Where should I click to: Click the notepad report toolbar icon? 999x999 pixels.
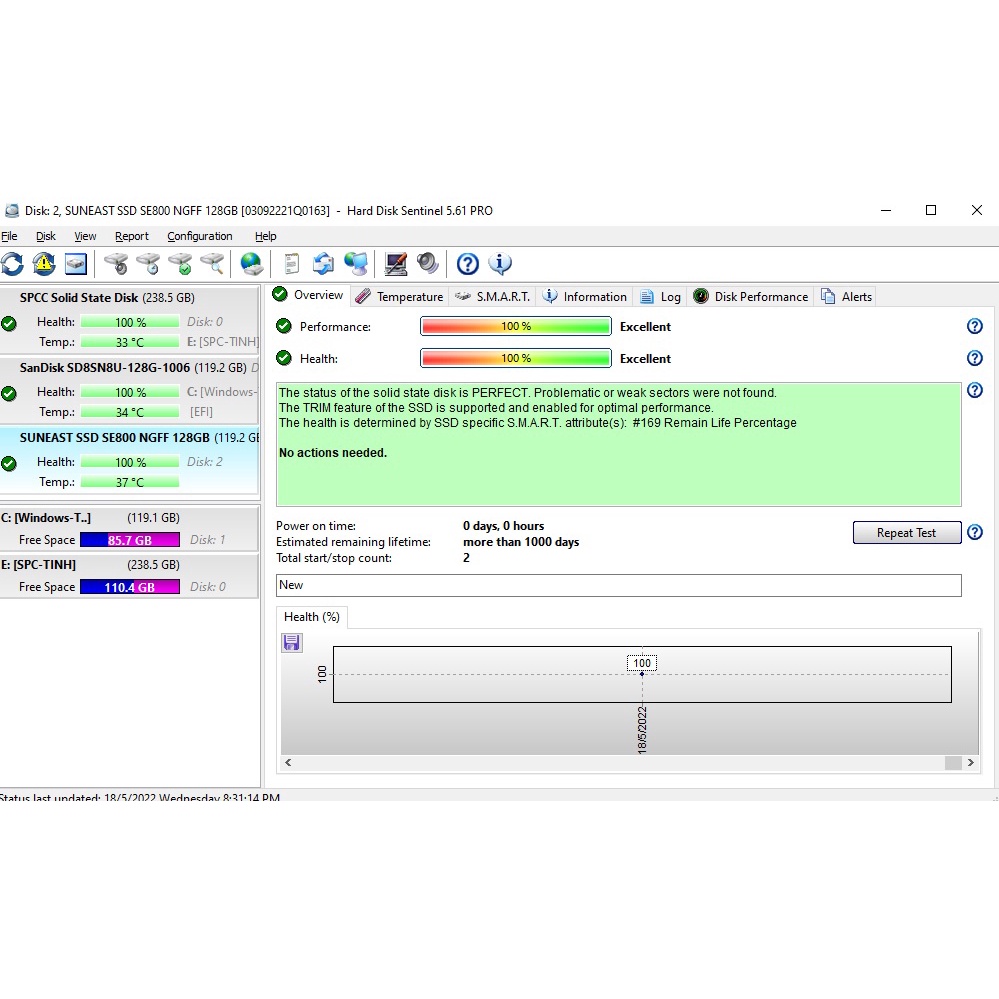point(291,264)
